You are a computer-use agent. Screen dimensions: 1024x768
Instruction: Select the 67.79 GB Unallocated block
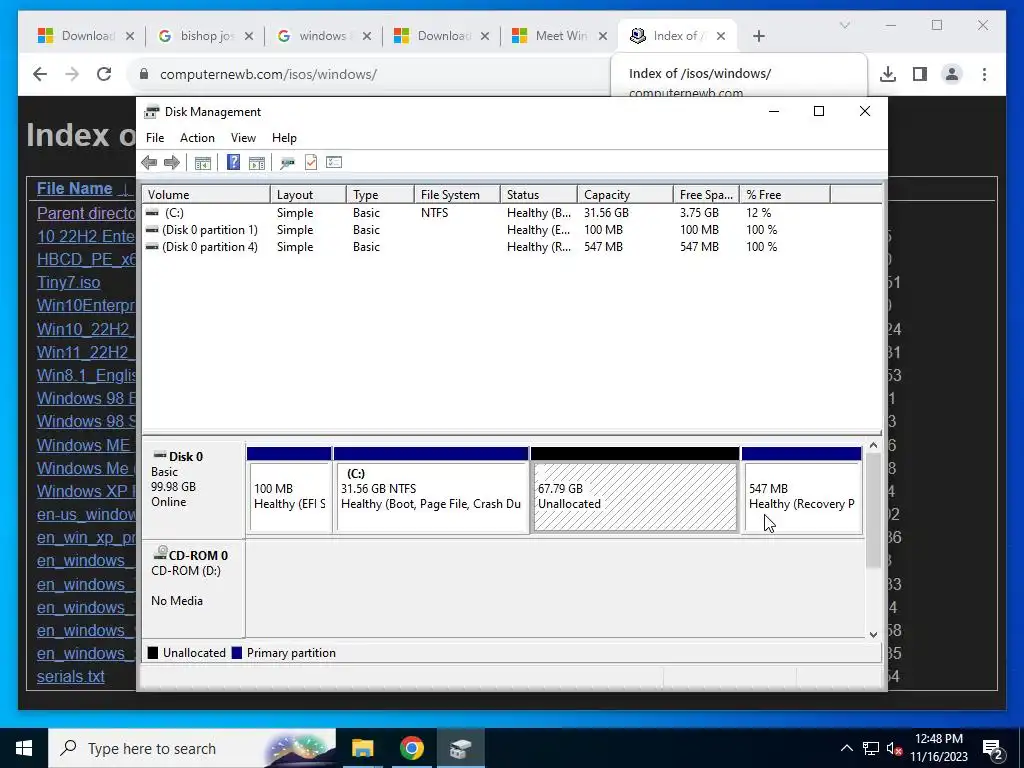click(635, 490)
